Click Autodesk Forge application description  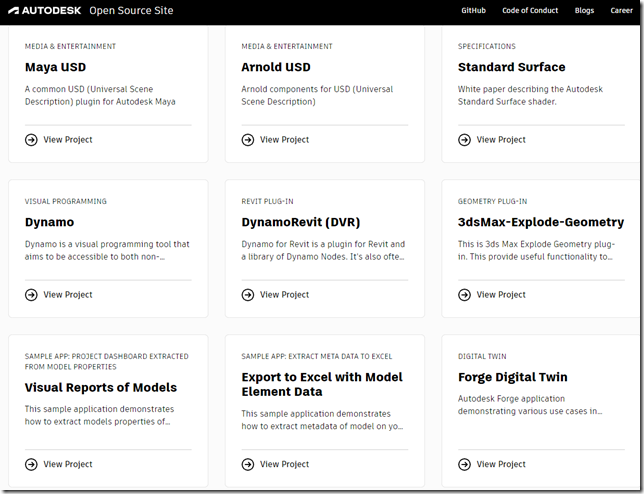(530, 405)
